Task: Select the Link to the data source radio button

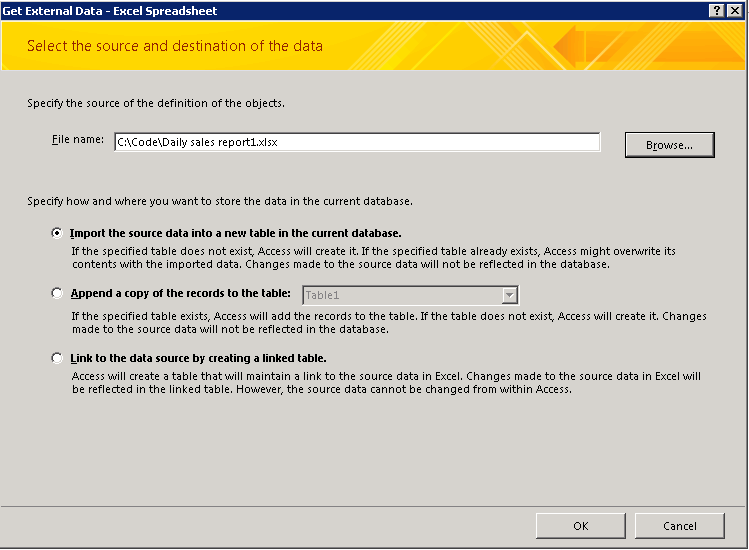Action: [57, 358]
